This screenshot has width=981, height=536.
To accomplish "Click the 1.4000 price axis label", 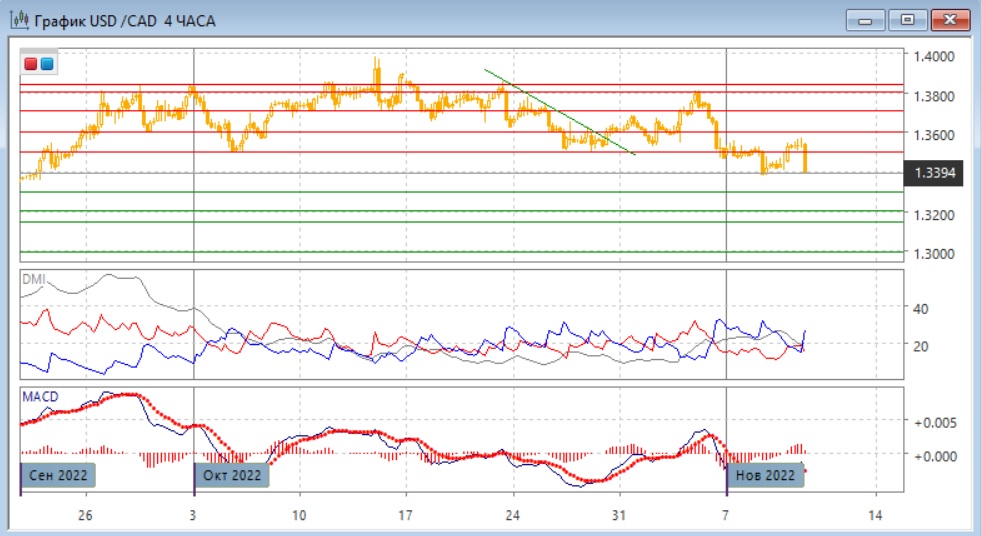I will 935,57.
